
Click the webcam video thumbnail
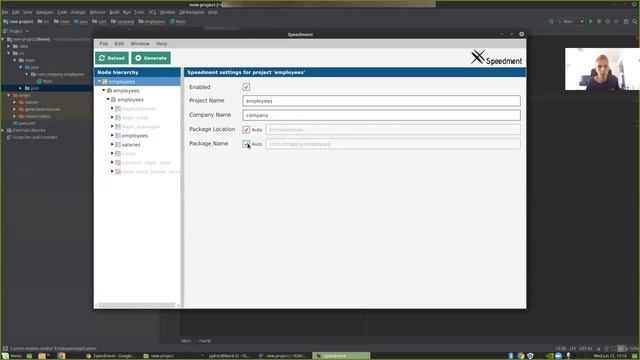(602, 69)
